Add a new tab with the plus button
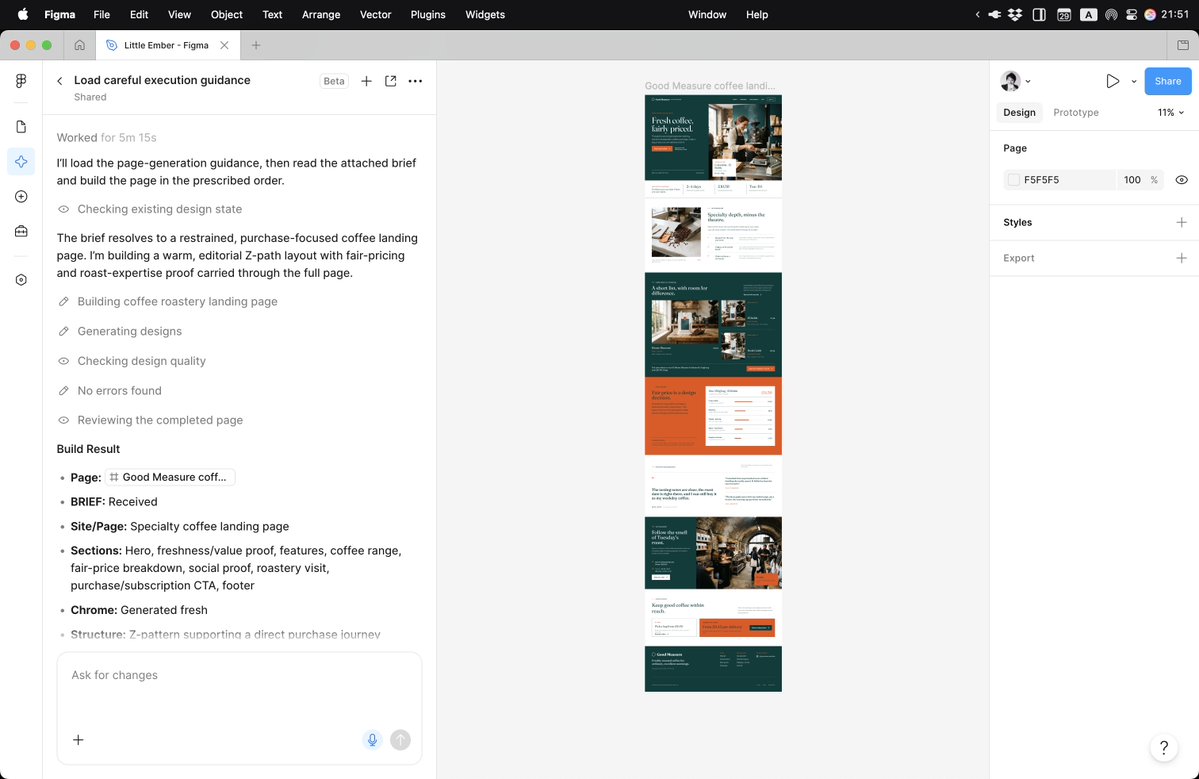This screenshot has height=779, width=1199. click(256, 45)
